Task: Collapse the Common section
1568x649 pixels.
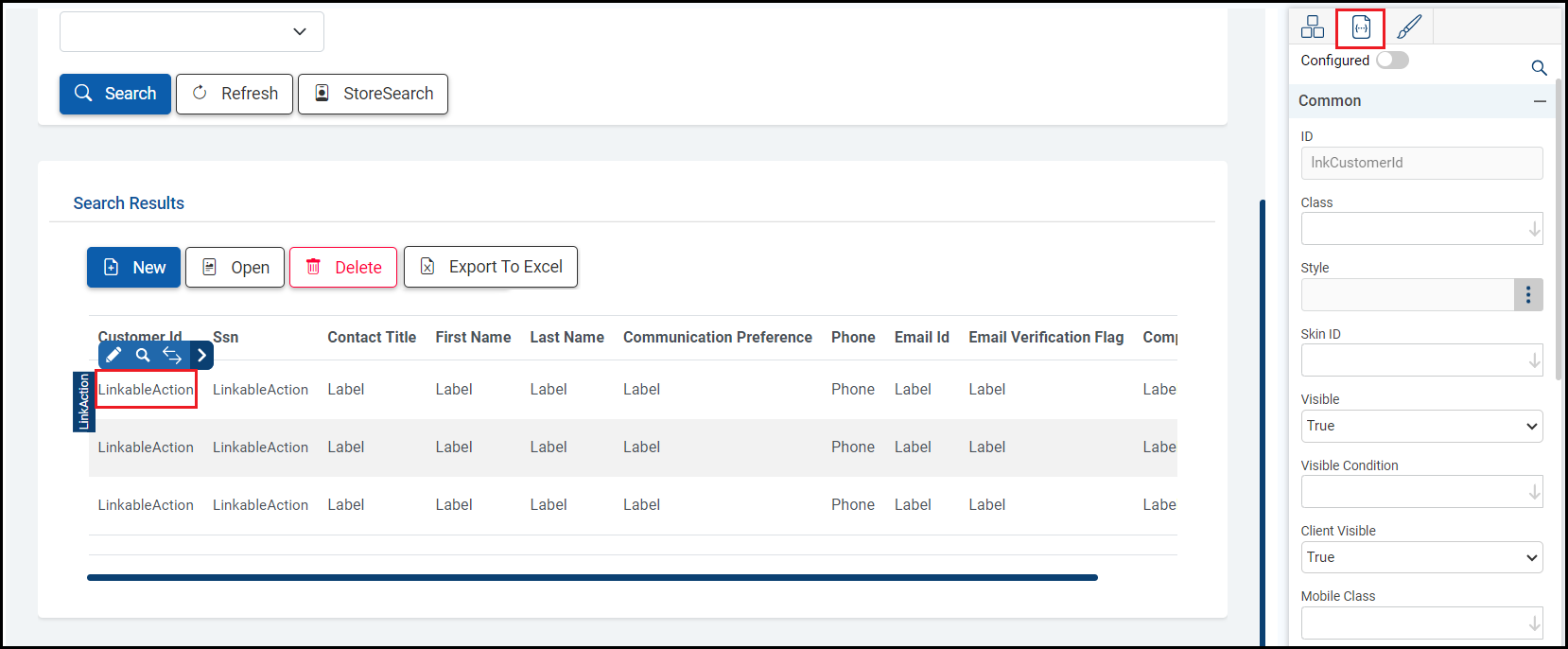Action: [1540, 101]
